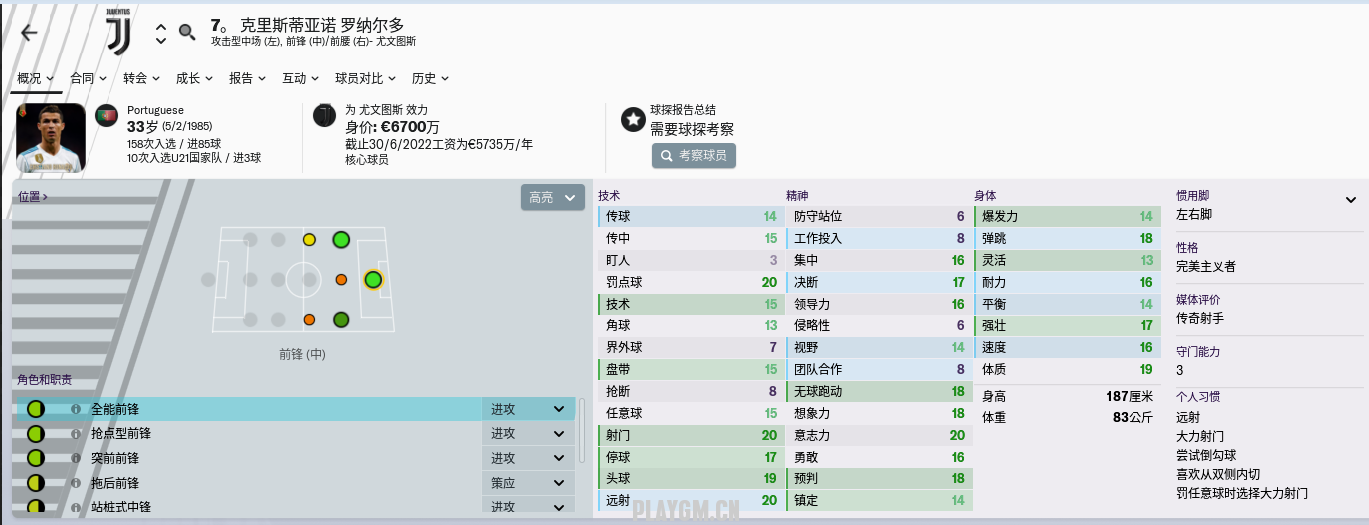Screen dimensions: 1369x525
Task: Go back with the left arrow icon
Action: point(29,32)
